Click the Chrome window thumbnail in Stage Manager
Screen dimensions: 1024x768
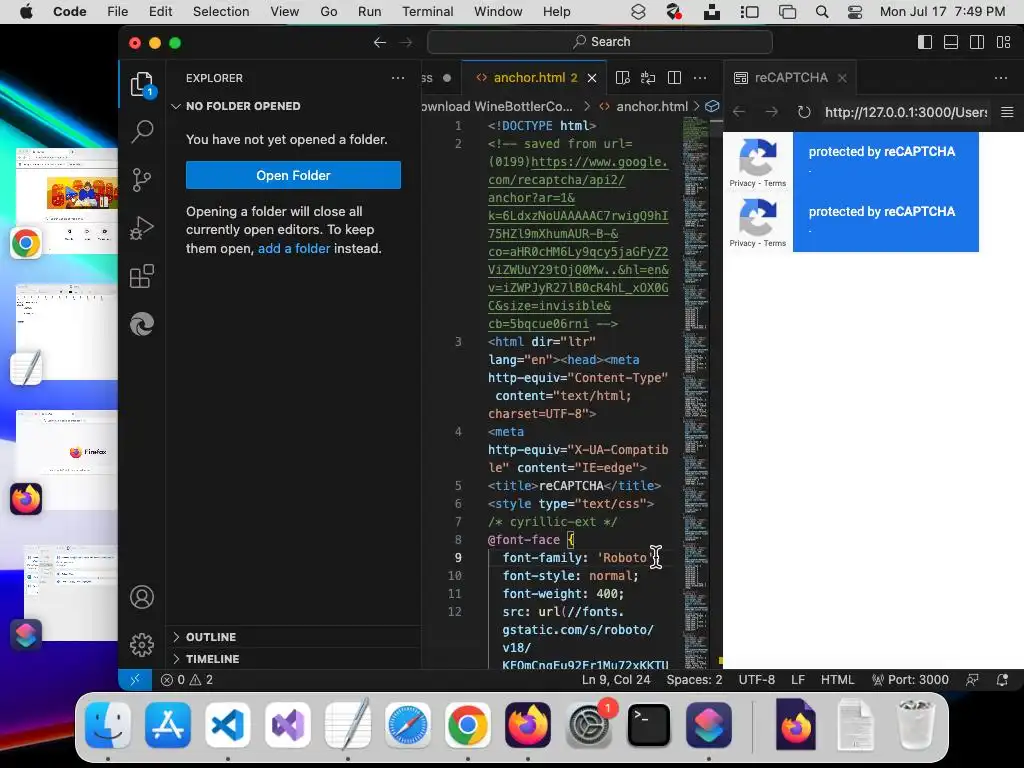(x=67, y=200)
